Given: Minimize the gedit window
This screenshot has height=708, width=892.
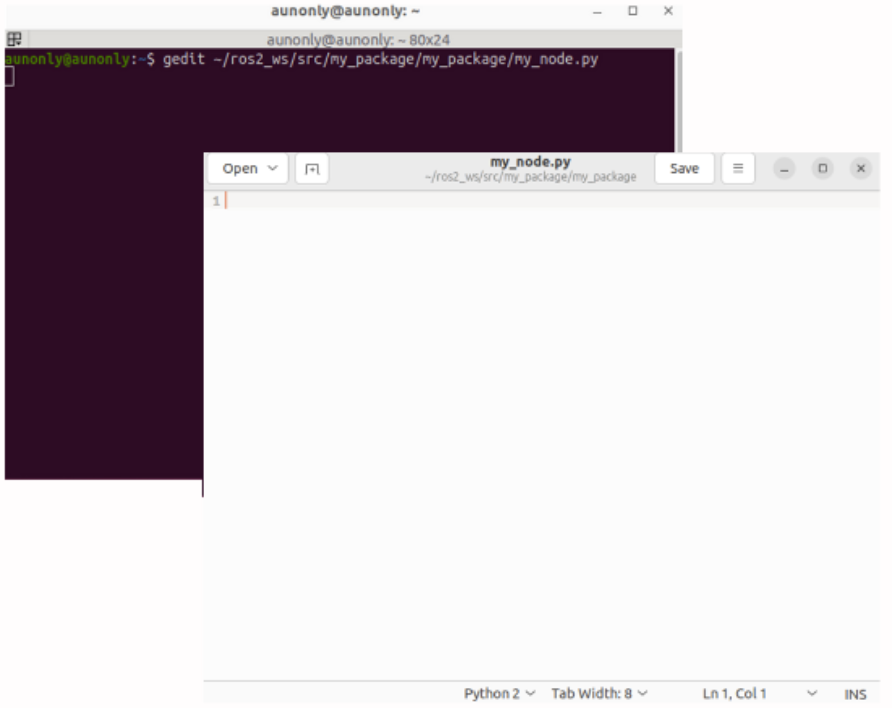Looking at the screenshot, I should pyautogui.click(x=785, y=169).
